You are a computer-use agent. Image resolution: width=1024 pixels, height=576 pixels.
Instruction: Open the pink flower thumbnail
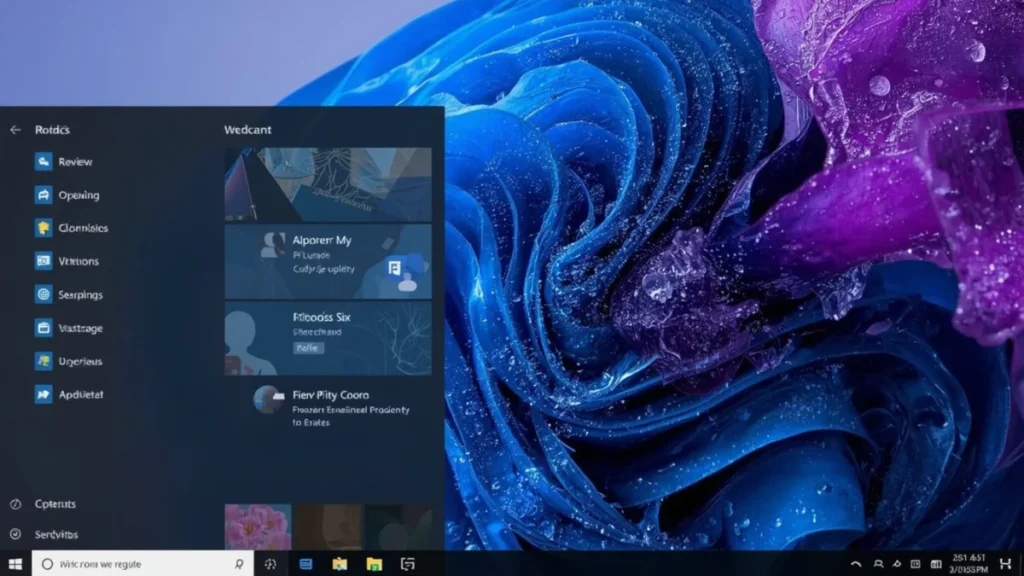coord(258,526)
